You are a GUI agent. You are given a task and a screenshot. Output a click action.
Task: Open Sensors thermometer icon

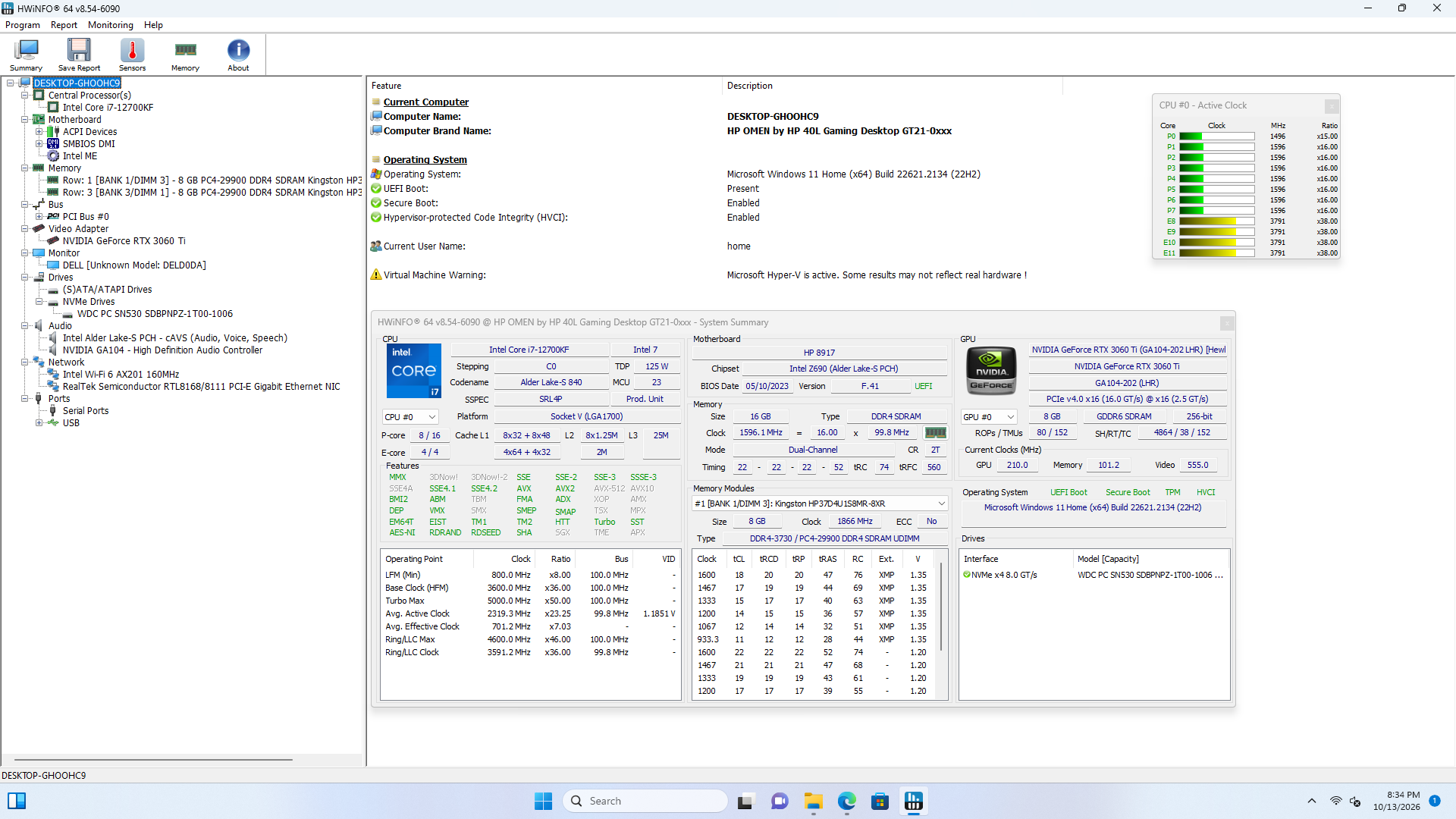point(132,55)
